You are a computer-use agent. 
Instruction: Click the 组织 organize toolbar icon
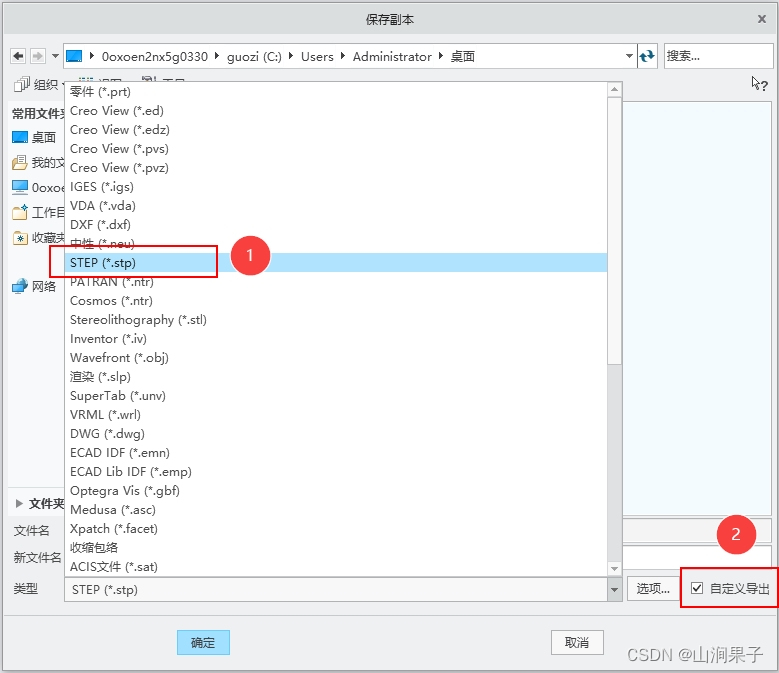click(x=21, y=85)
